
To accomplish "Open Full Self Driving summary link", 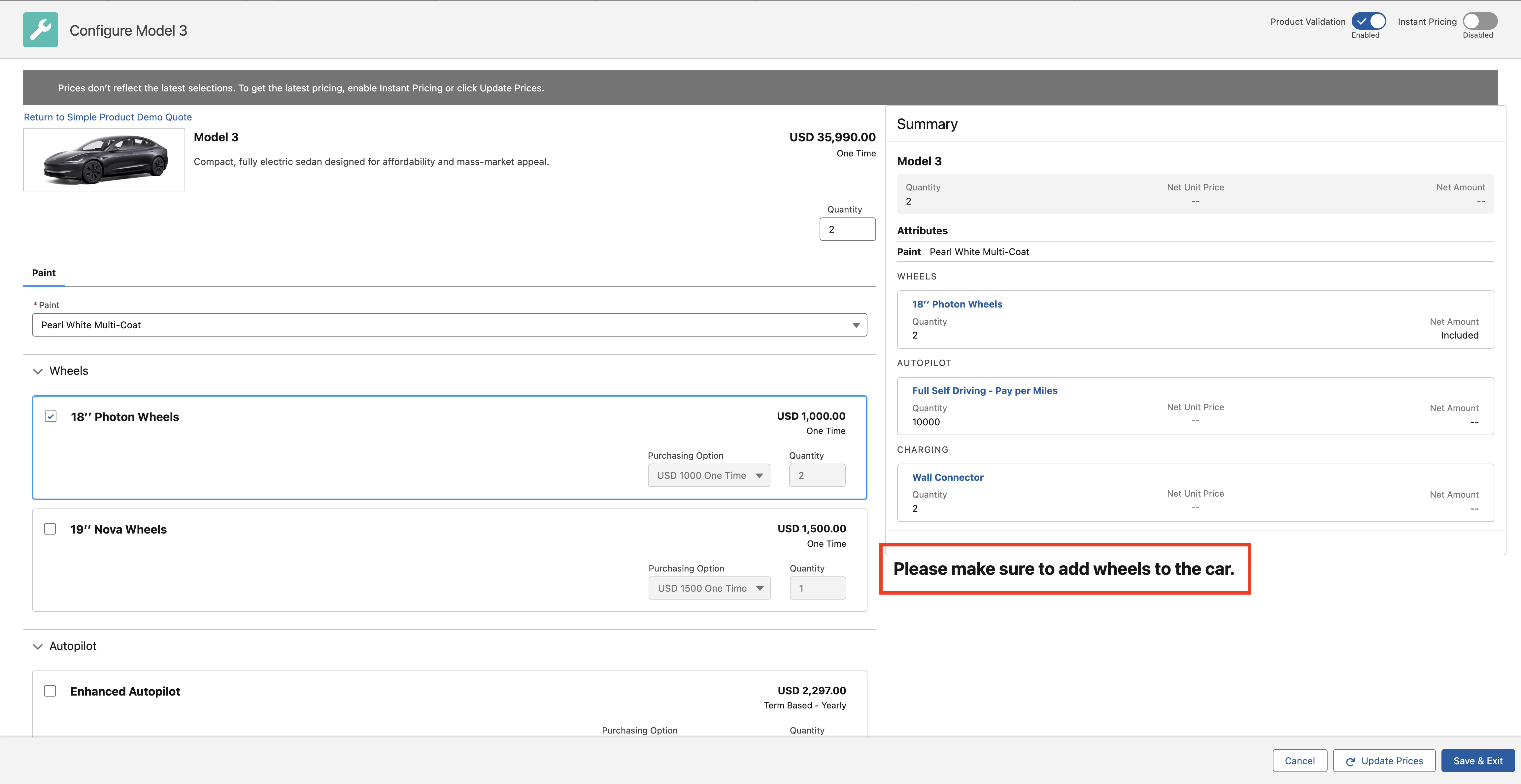I will [984, 390].
